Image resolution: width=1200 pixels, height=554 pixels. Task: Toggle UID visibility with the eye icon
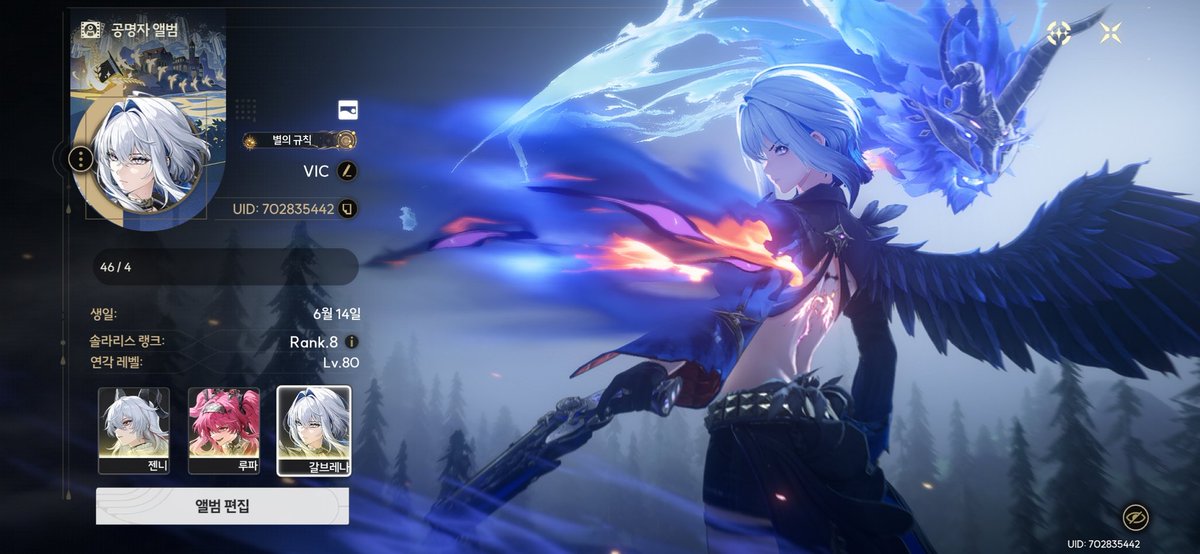[1135, 517]
